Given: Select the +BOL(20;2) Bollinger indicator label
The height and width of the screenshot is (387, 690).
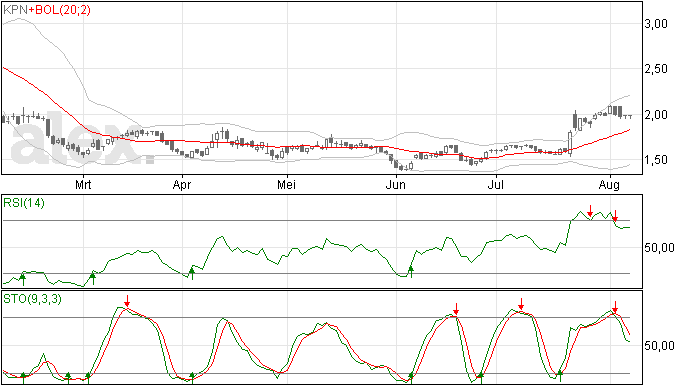Looking at the screenshot, I should click(60, 10).
